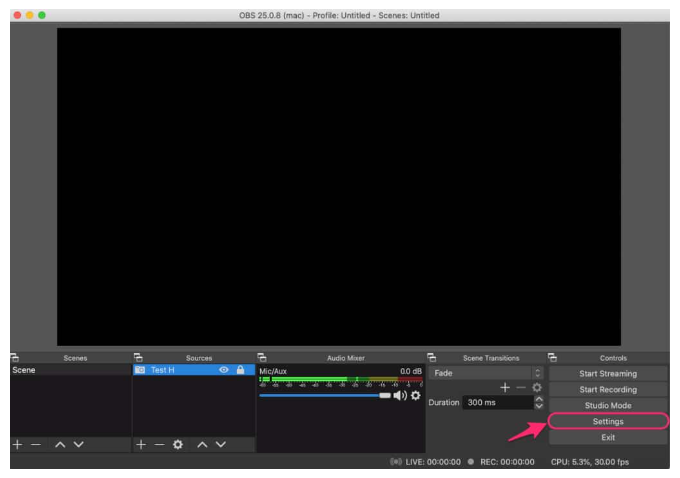Image resolution: width=680 pixels, height=478 pixels.
Task: Add a new scene with the plus icon
Action: tap(17, 445)
